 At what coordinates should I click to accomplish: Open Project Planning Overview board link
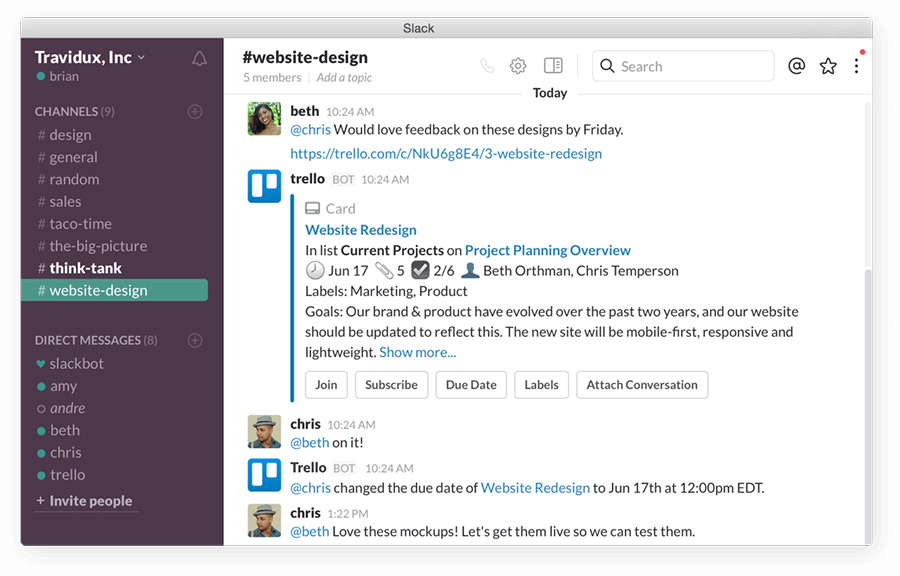[x=548, y=251]
